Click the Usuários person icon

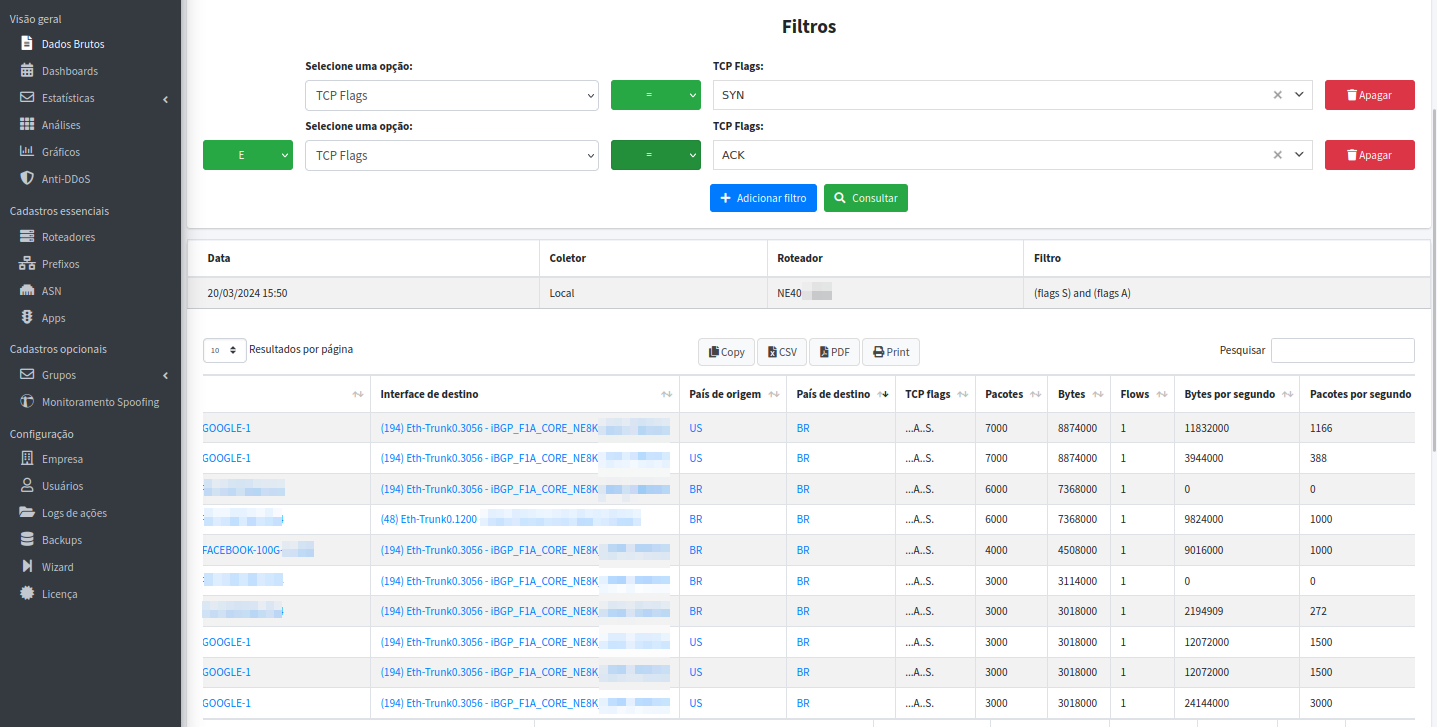pos(27,486)
